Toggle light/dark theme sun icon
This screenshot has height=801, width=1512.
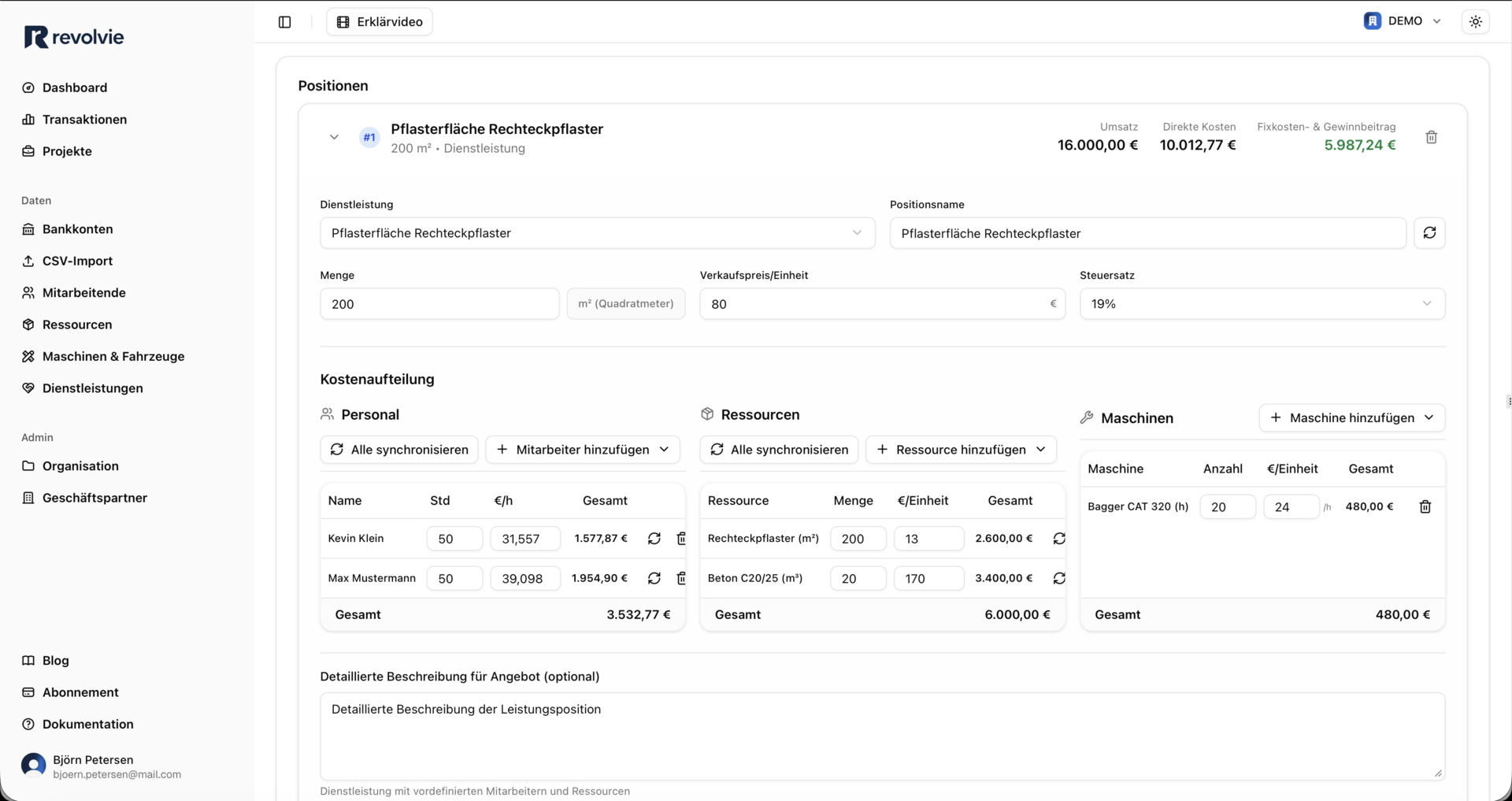point(1475,22)
